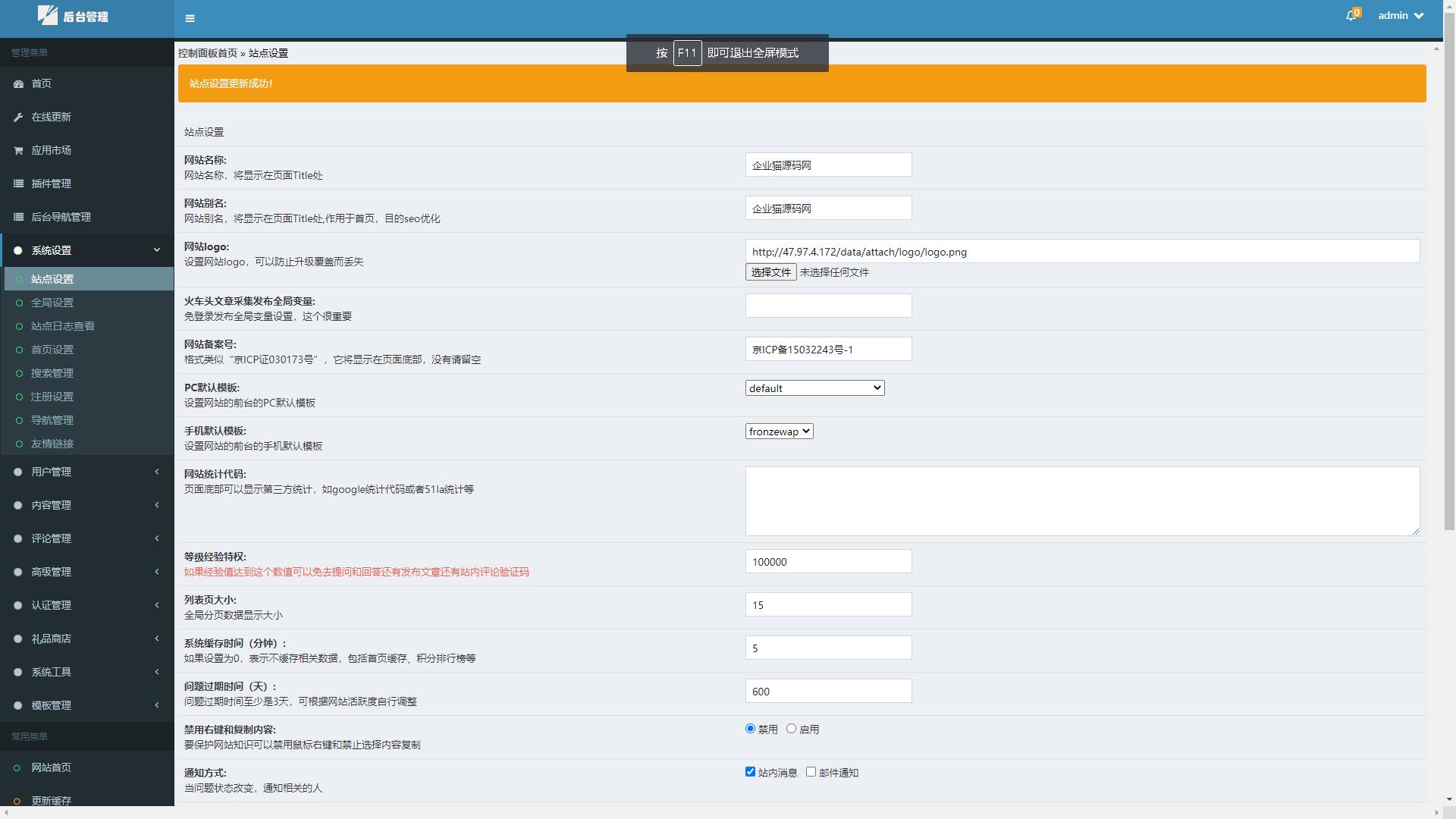Follow the 控制面板首页 breadcrumb link
This screenshot has height=819, width=1456.
pos(208,53)
